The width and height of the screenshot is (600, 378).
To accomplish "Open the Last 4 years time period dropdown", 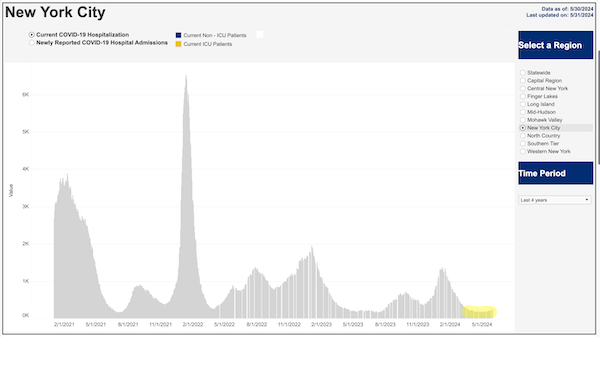I will click(554, 200).
